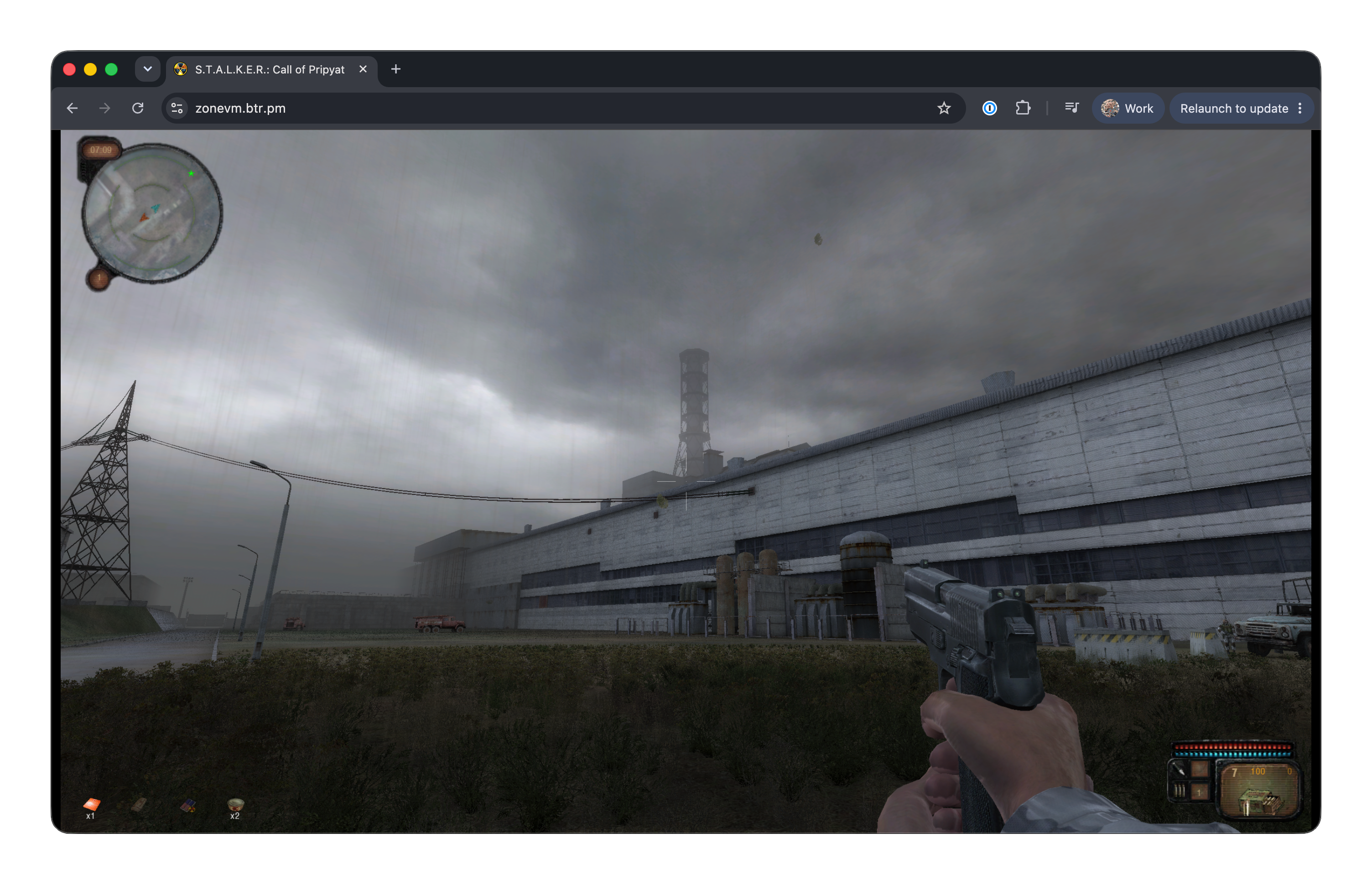Screen dimensions: 1372x885
Task: Open a new tab with the plus button
Action: [x=396, y=69]
